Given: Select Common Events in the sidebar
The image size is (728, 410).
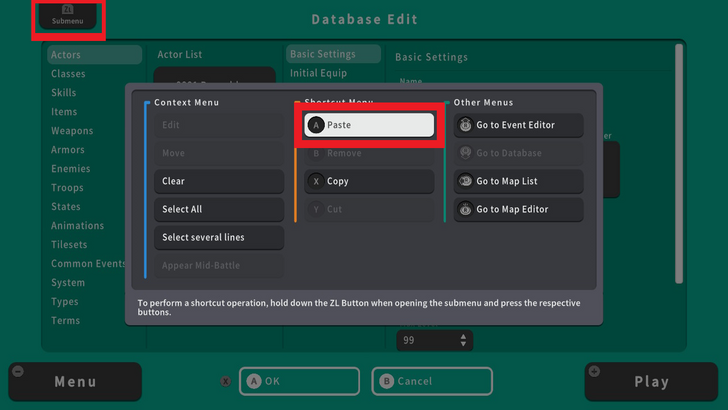Looking at the screenshot, I should click(86, 264).
